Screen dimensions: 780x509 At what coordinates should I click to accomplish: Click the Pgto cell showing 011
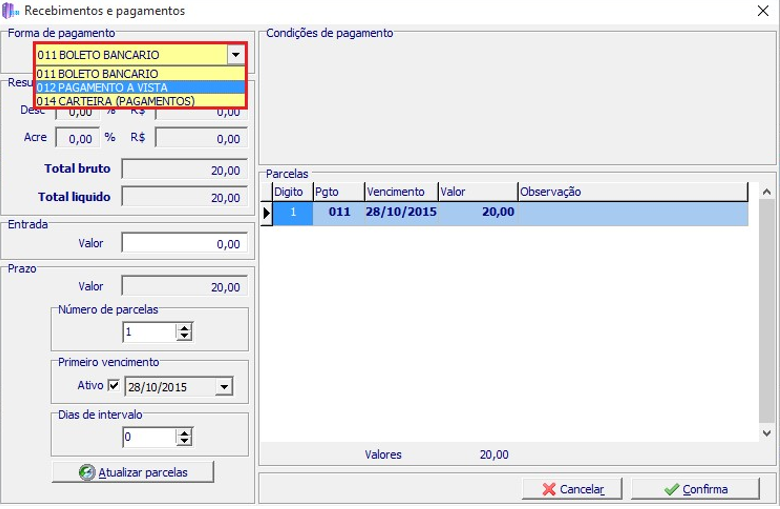tap(339, 213)
